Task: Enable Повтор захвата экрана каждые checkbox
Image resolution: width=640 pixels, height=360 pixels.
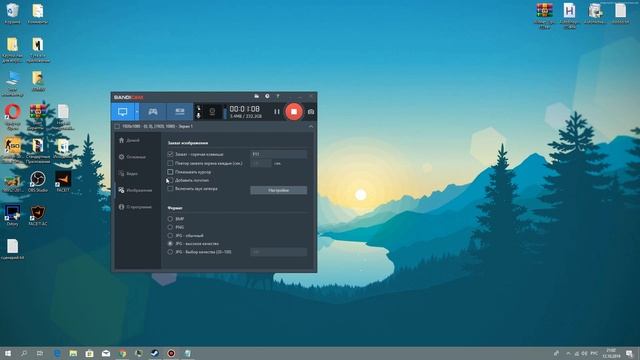Action: coord(170,163)
